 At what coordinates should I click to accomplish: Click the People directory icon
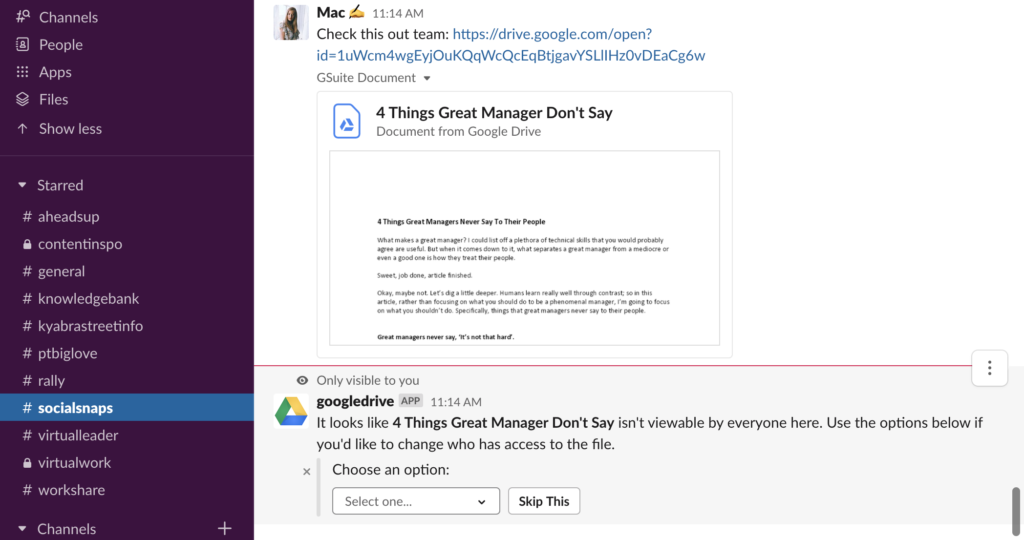point(23,44)
